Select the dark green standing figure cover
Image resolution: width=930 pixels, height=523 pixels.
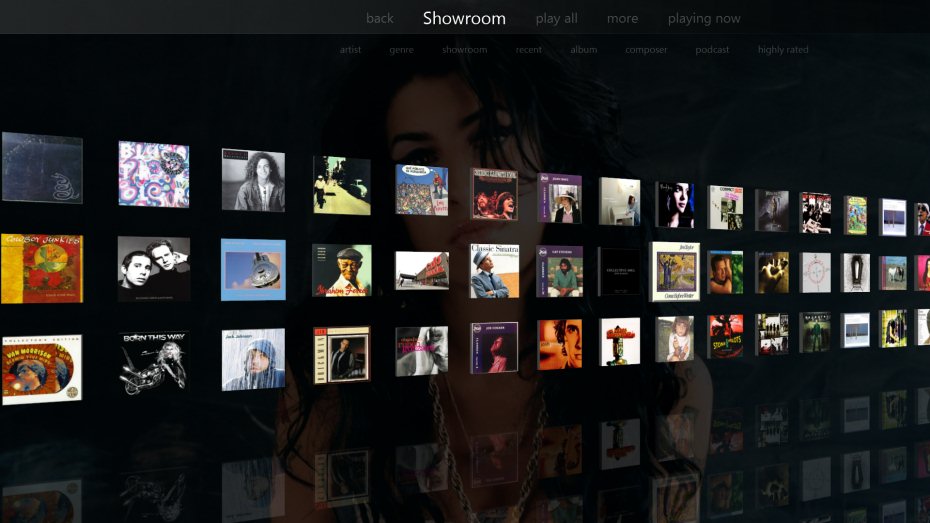(x=816, y=333)
